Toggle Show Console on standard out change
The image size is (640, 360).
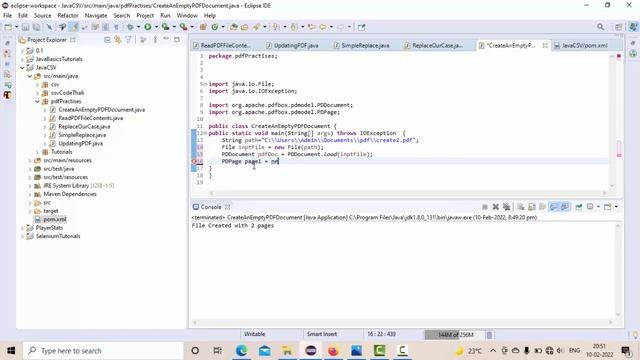(x=553, y=207)
